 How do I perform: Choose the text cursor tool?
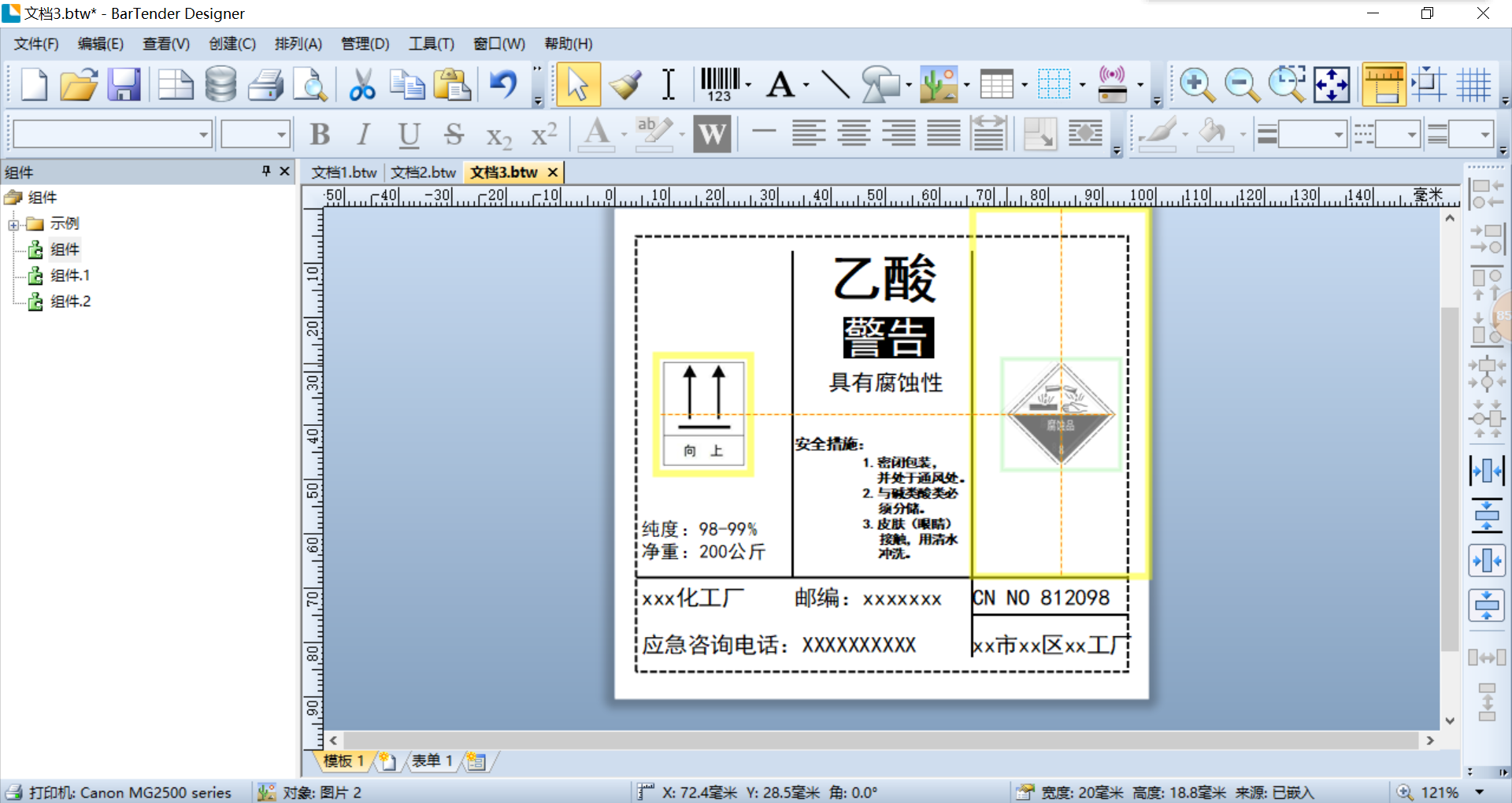[x=668, y=84]
